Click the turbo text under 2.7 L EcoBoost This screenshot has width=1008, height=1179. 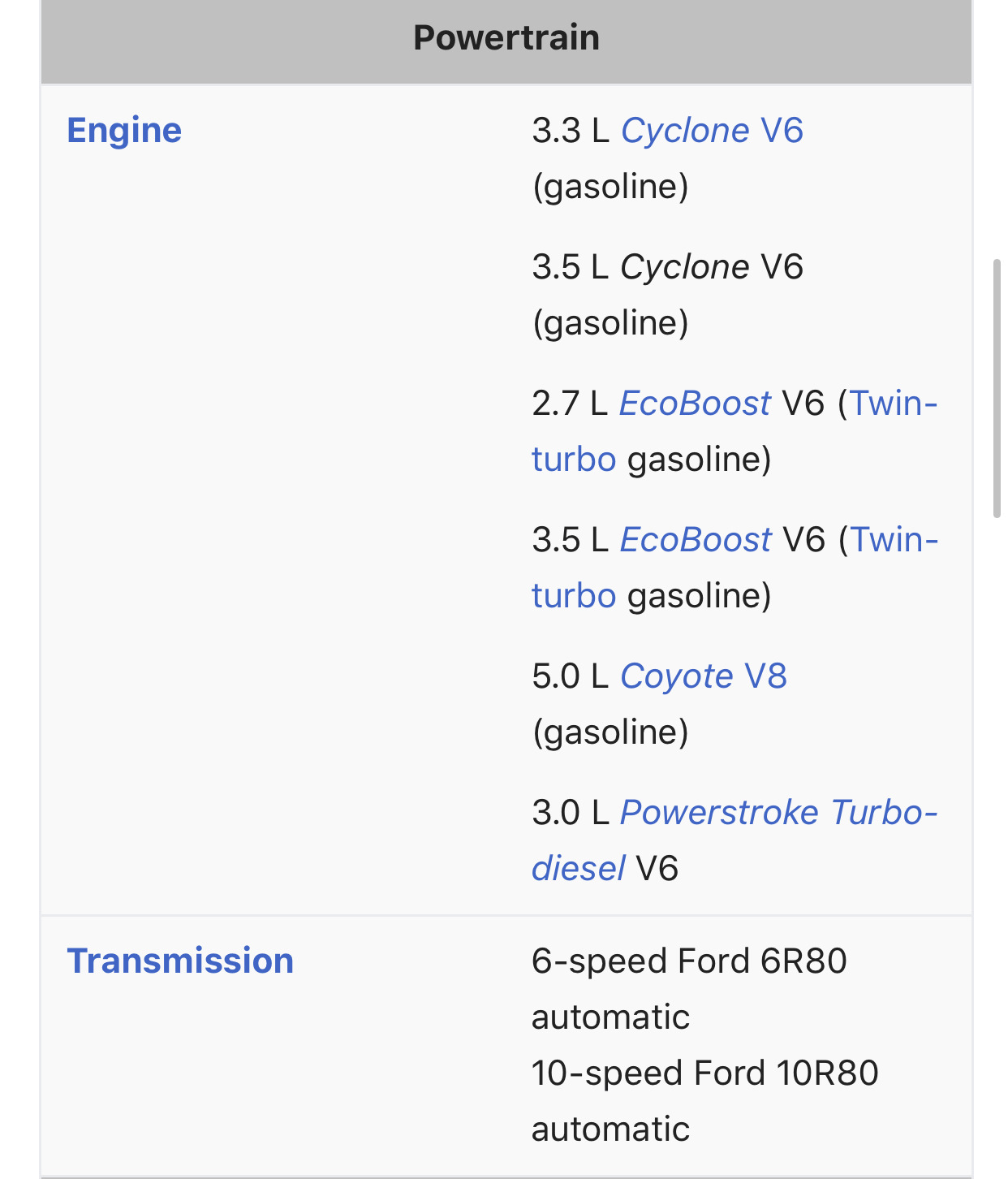click(574, 460)
